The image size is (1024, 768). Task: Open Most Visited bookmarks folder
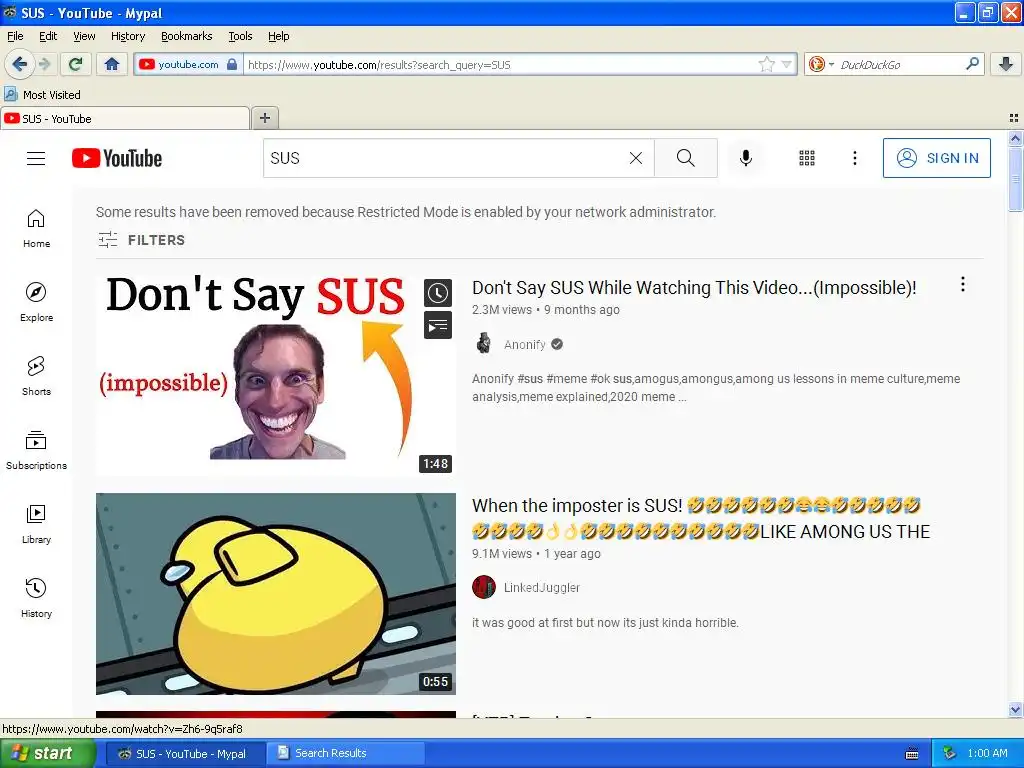tap(43, 95)
